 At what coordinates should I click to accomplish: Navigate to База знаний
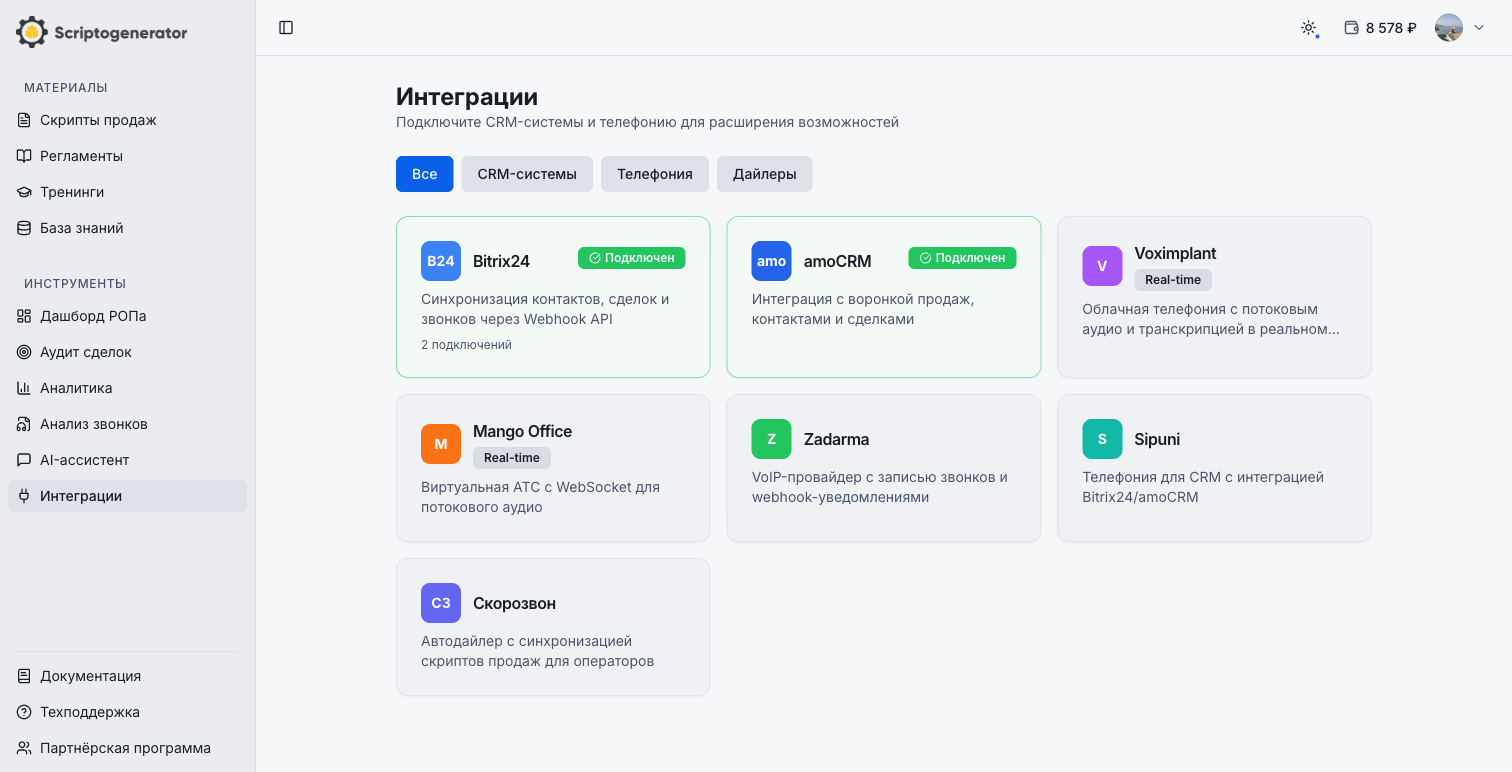[x=127, y=228]
